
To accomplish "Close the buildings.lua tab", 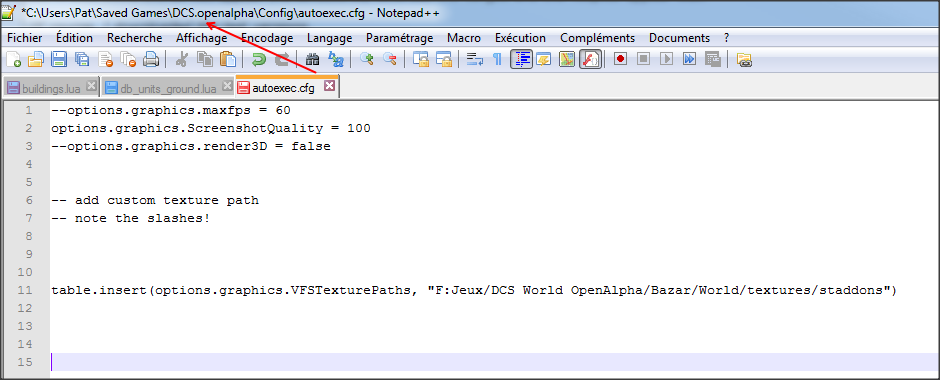I will 91,86.
